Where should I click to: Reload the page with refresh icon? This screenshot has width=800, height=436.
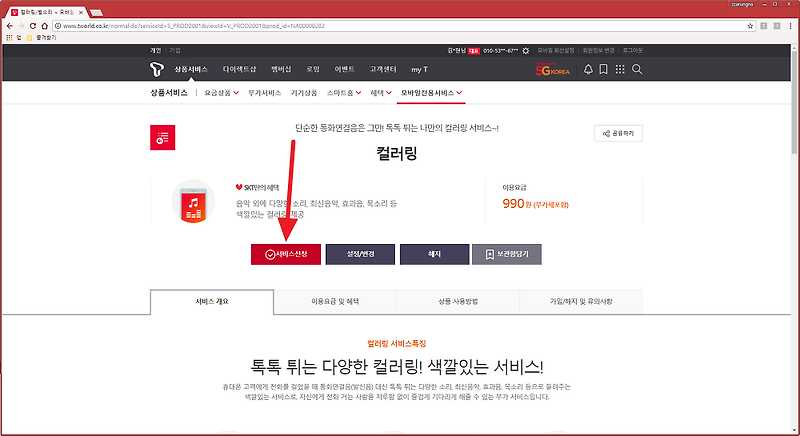[x=33, y=25]
